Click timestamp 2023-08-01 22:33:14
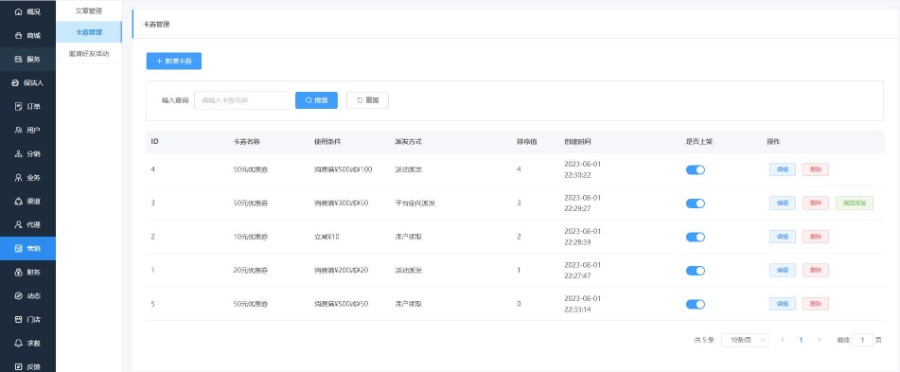Screen dimensions: 900x372 coord(583,304)
